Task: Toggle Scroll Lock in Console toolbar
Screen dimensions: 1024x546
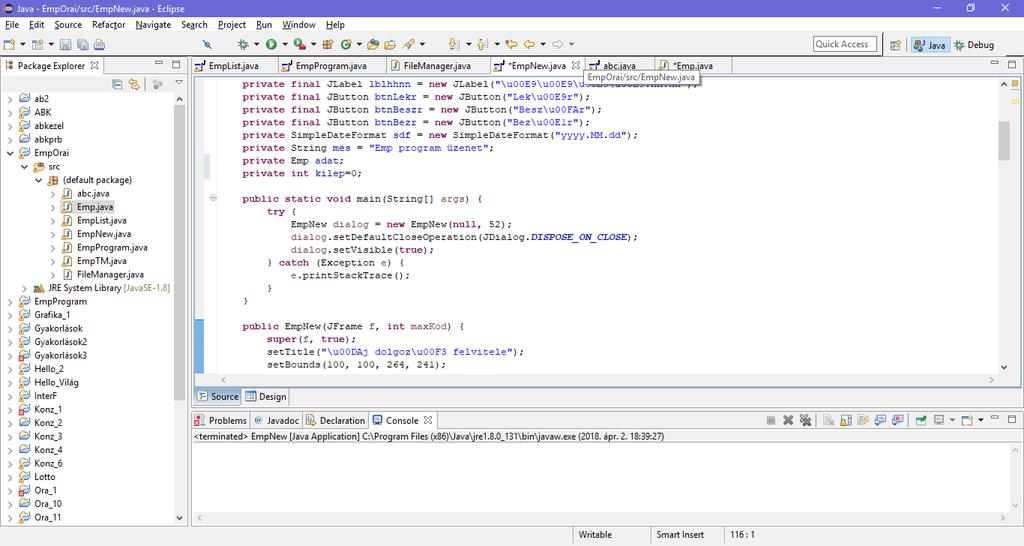Action: (846, 420)
